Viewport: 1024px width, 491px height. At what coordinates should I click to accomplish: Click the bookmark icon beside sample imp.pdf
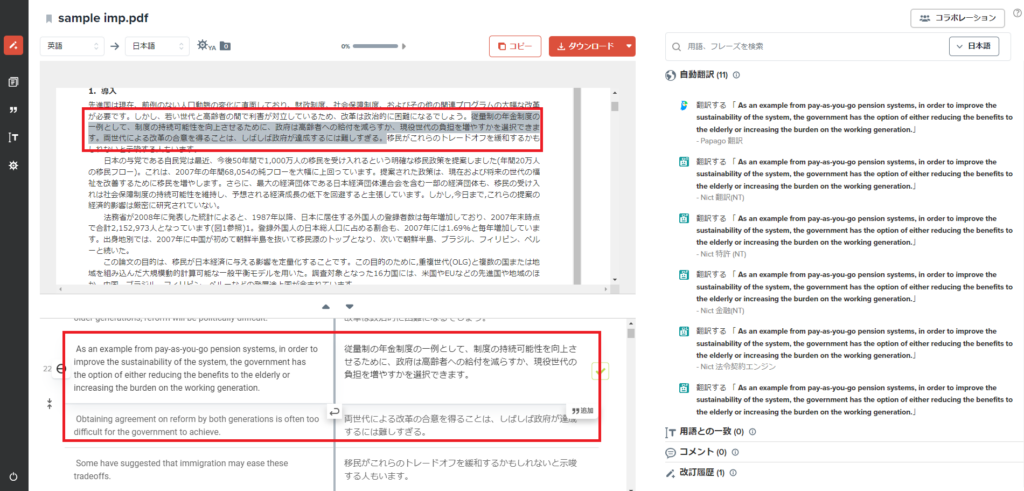[49, 18]
